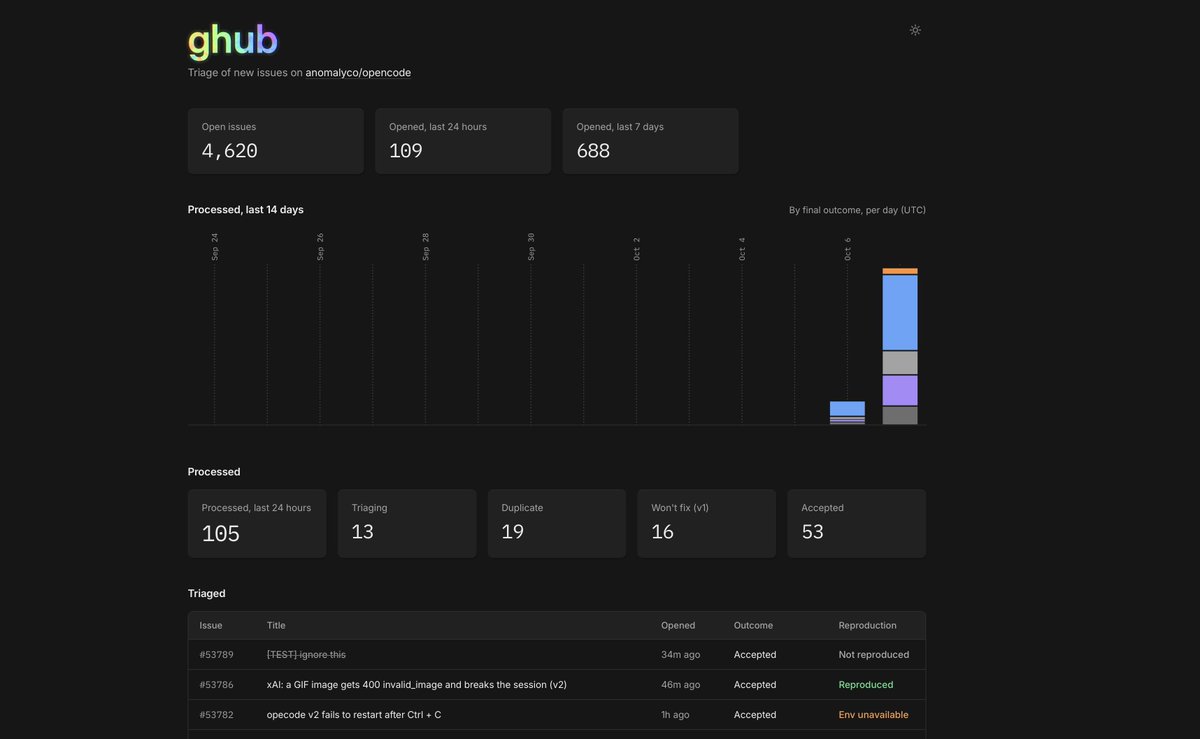Click the purple segment of tallest bar
The height and width of the screenshot is (739, 1200).
(x=900, y=391)
